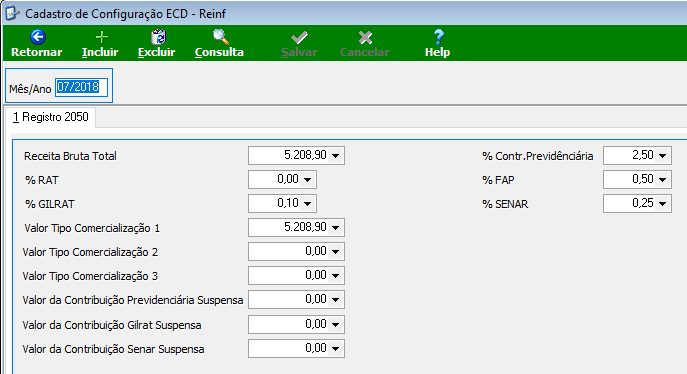The height and width of the screenshot is (374, 687).
Task: Click the Mês/Ano label
Action: [x=30, y=89]
